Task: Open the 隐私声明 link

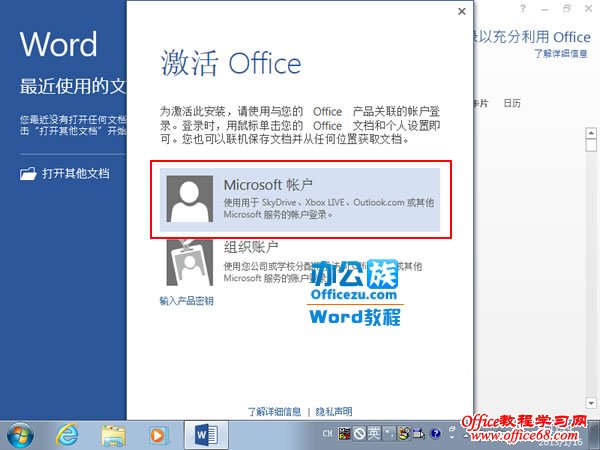Action: tap(334, 412)
